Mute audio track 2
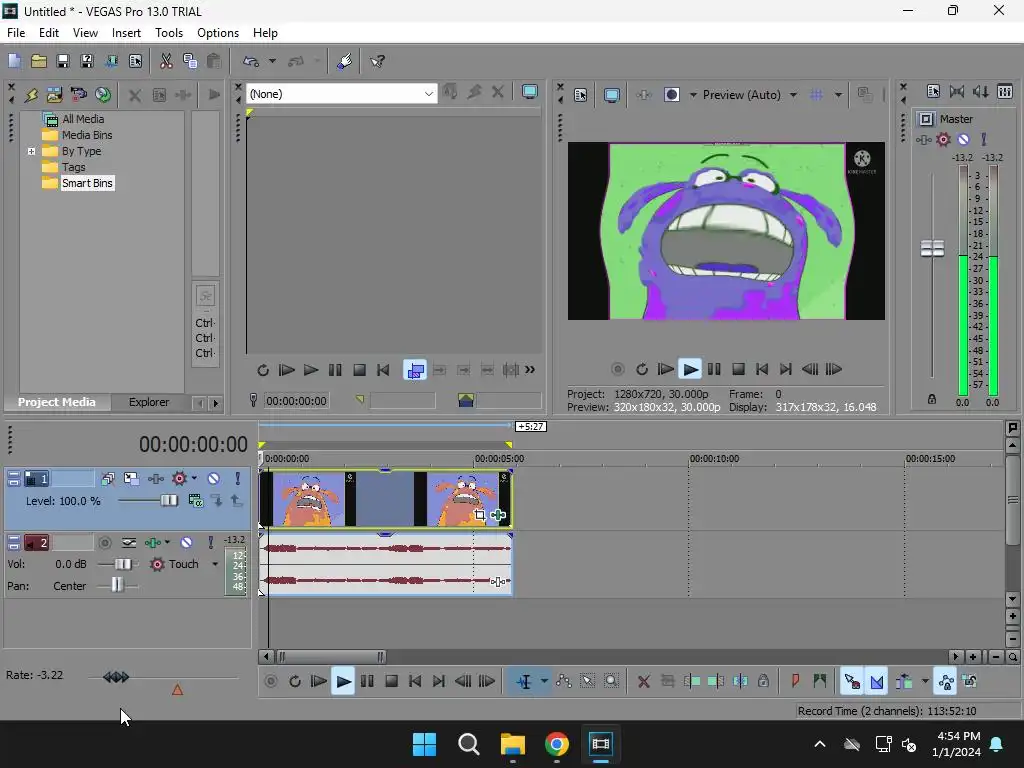 point(187,543)
